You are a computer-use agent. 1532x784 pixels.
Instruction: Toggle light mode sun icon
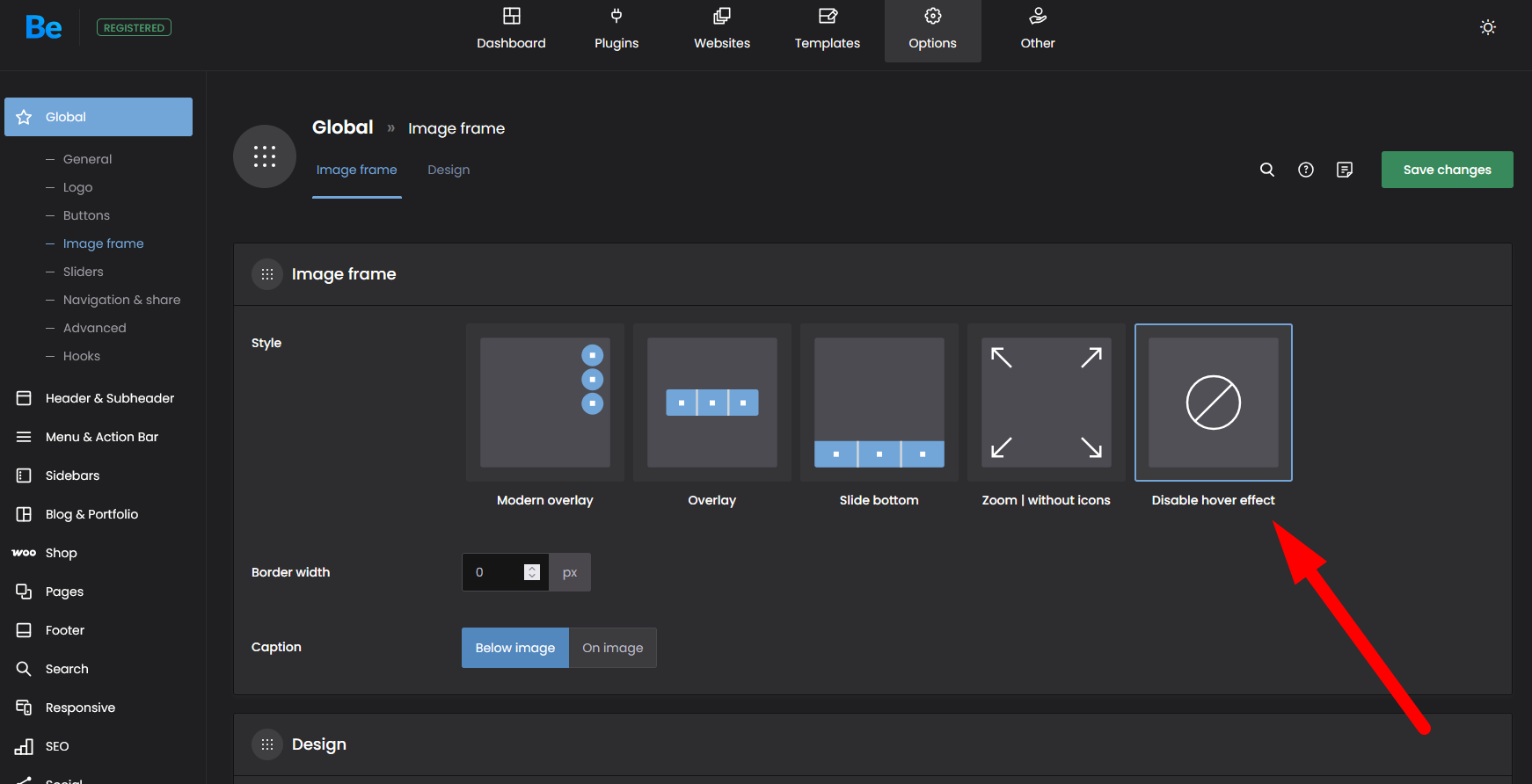coord(1487,27)
